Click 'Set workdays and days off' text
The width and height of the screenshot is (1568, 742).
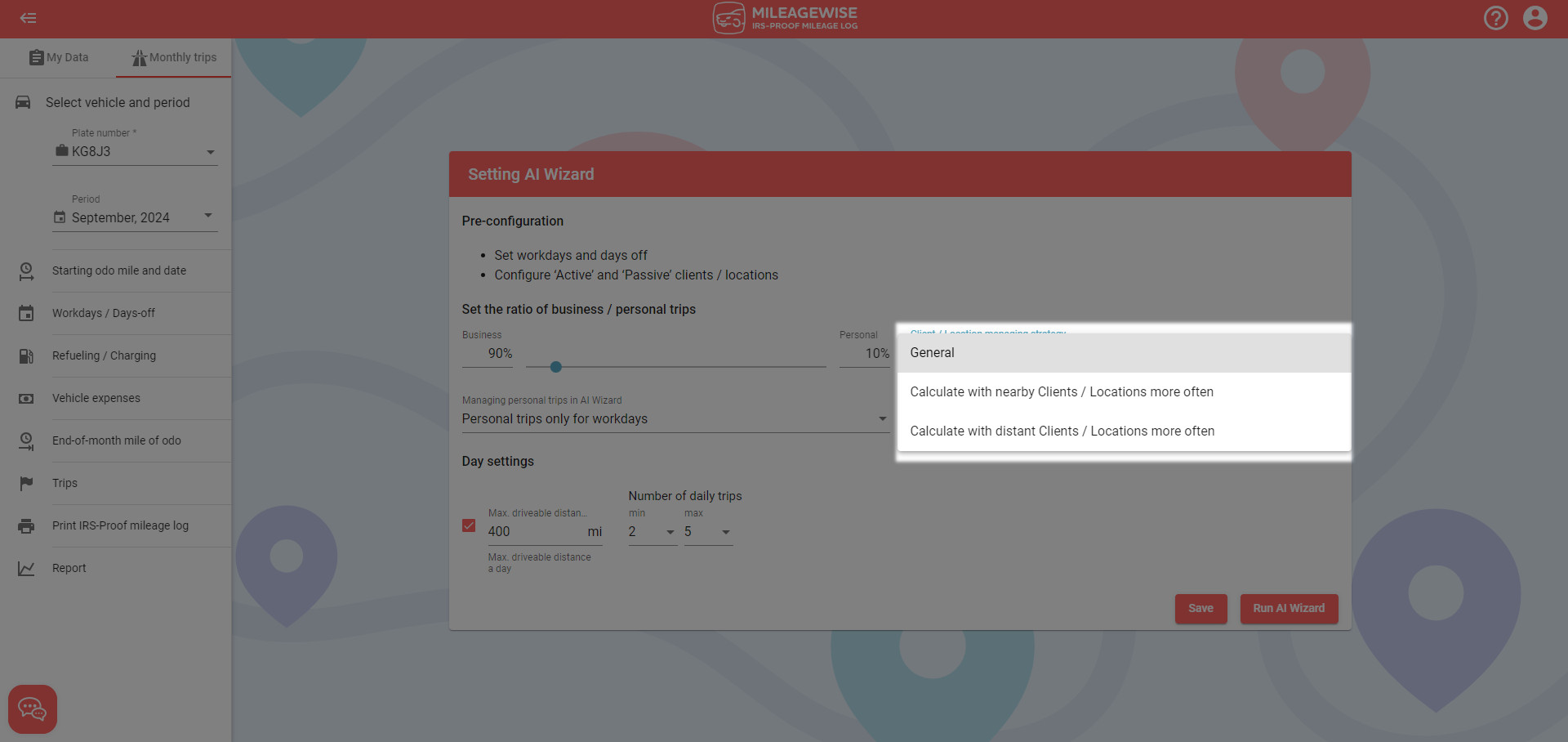coord(571,255)
